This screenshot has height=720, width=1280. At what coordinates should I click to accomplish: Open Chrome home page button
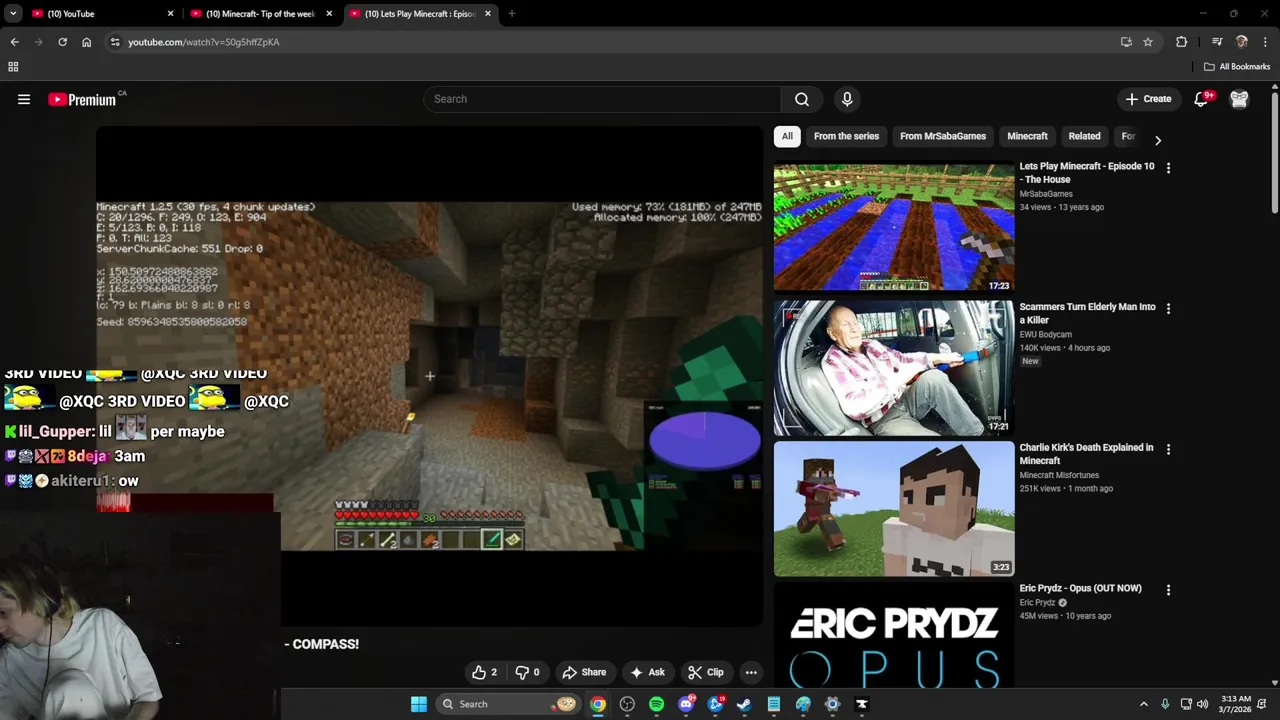[x=86, y=42]
